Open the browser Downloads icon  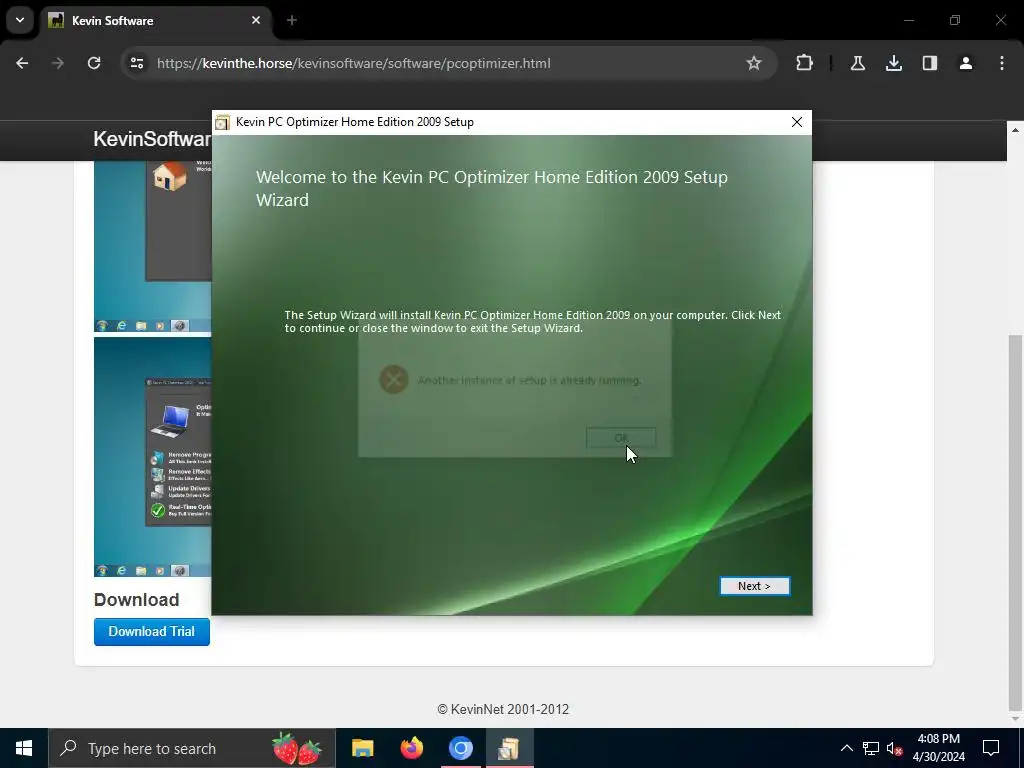[893, 63]
